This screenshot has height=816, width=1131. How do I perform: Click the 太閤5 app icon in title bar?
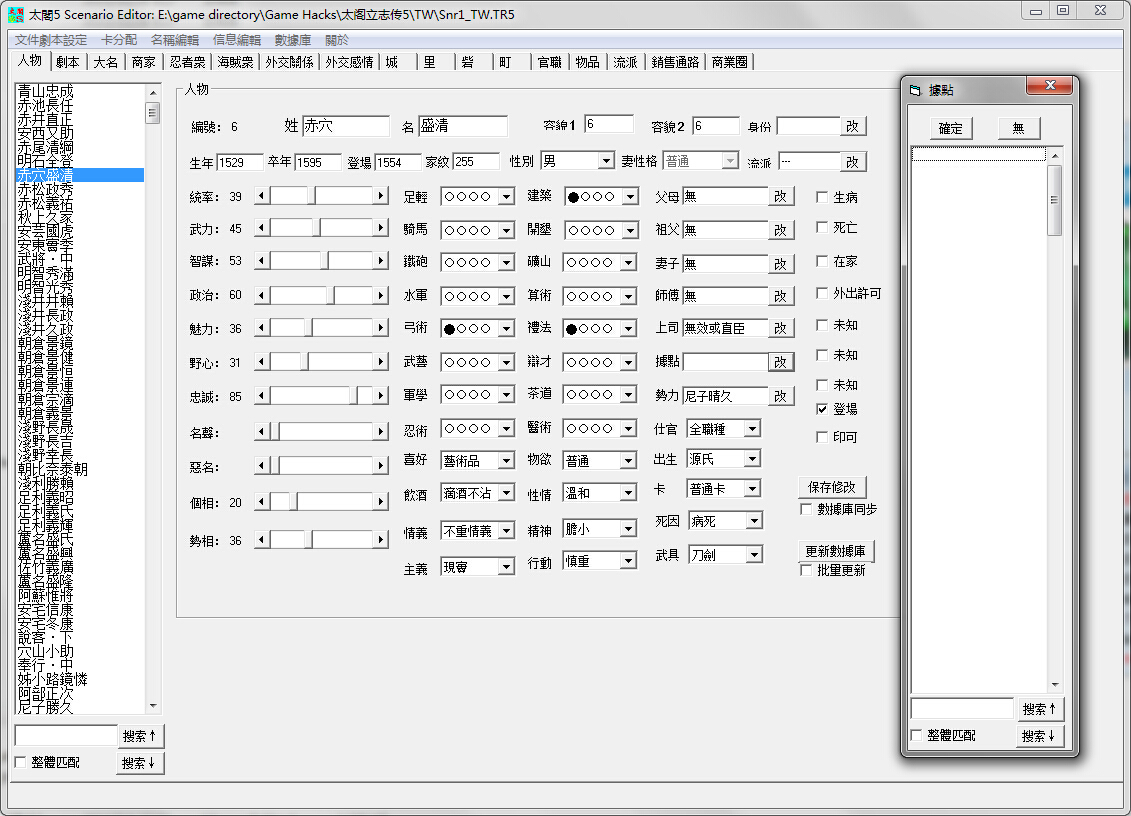click(x=15, y=14)
